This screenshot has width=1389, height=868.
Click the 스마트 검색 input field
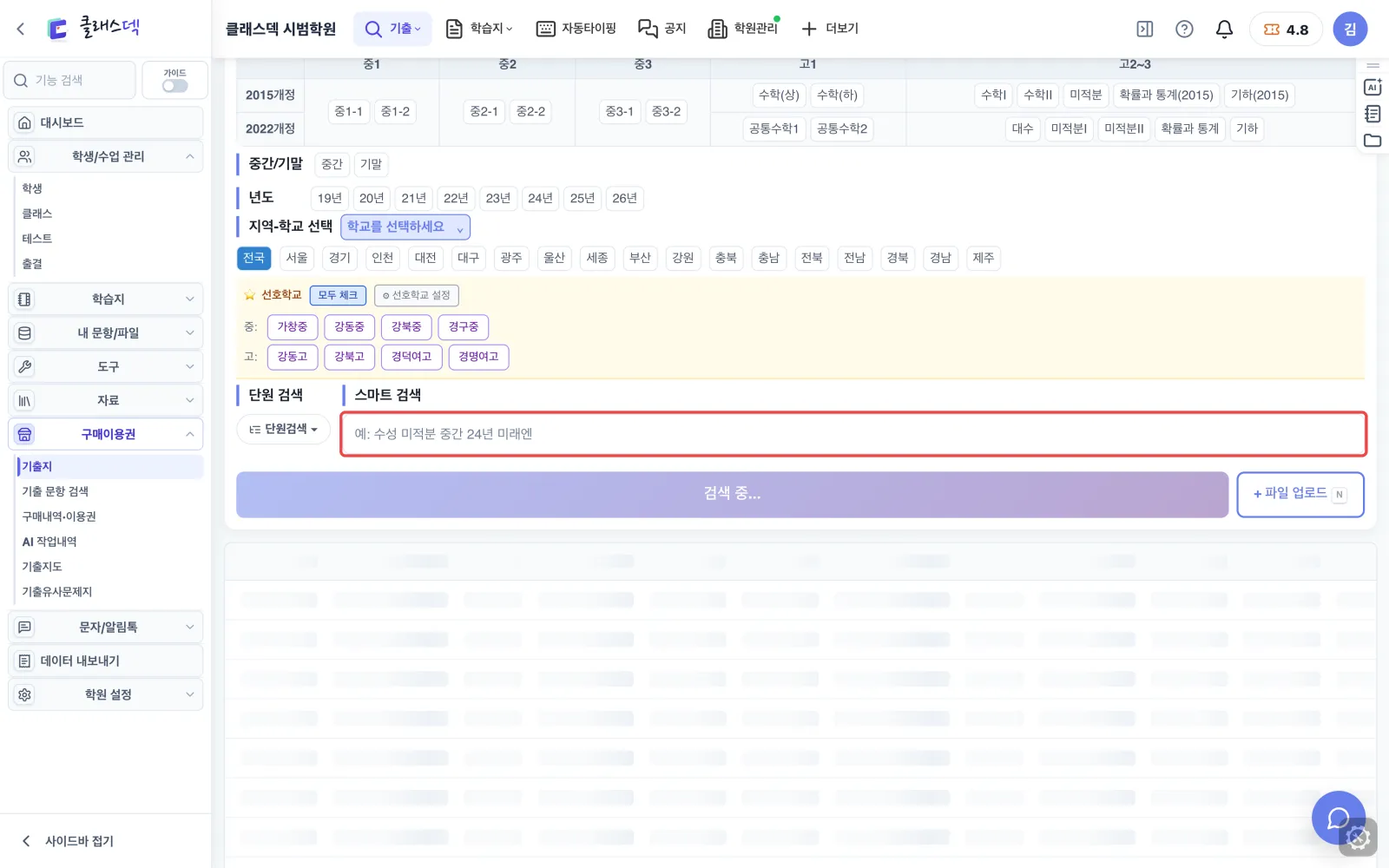coord(853,434)
